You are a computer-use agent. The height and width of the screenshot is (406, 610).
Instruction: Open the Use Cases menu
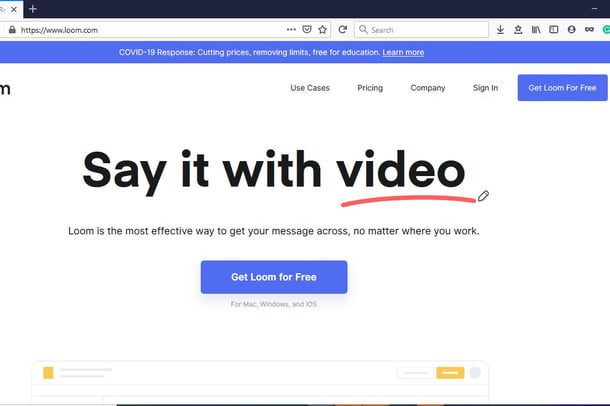pyautogui.click(x=310, y=88)
